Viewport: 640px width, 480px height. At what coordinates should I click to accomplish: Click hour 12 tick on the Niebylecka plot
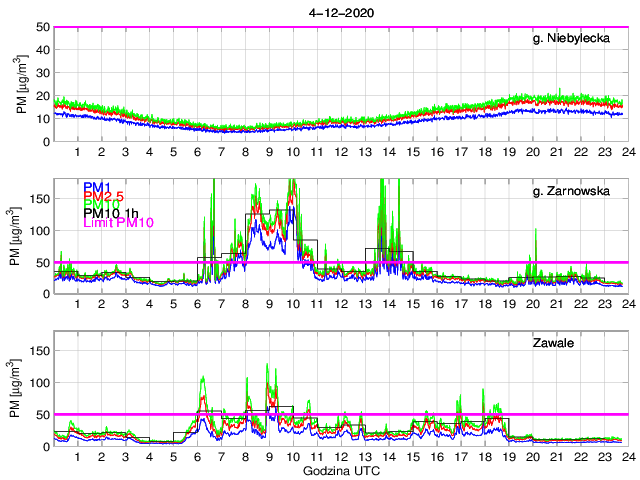[340, 153]
